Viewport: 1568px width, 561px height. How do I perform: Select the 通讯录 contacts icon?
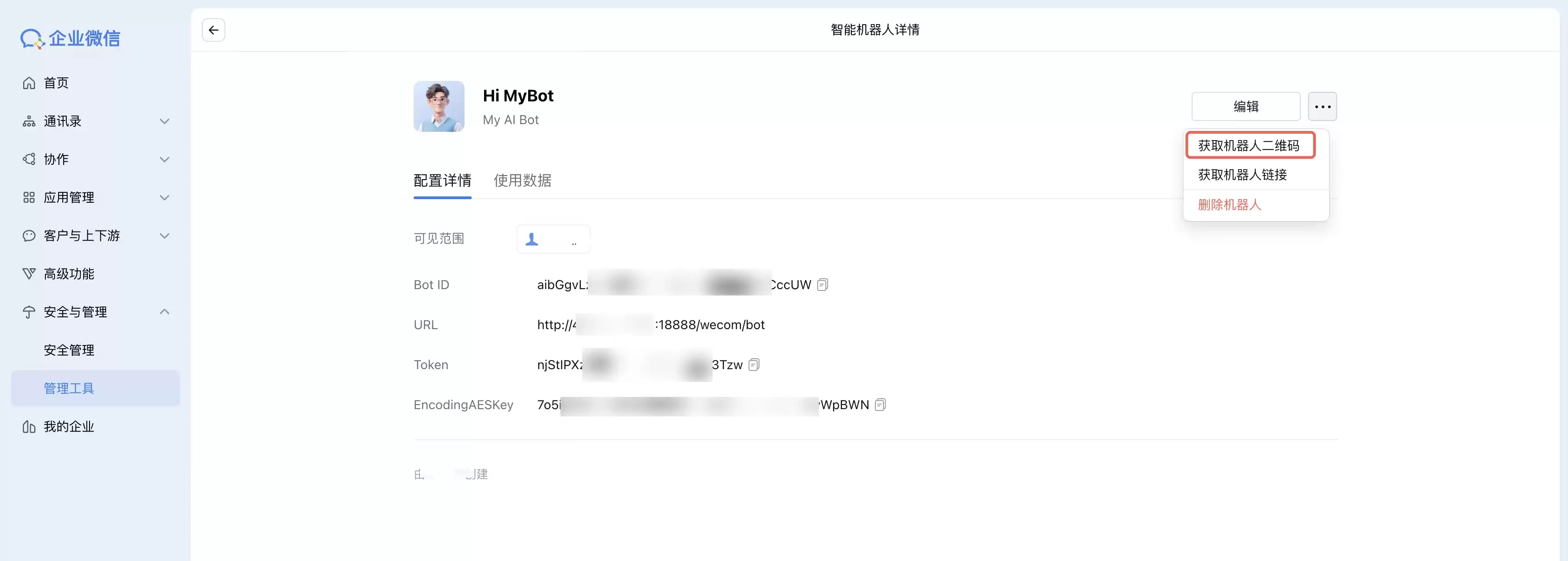[29, 120]
